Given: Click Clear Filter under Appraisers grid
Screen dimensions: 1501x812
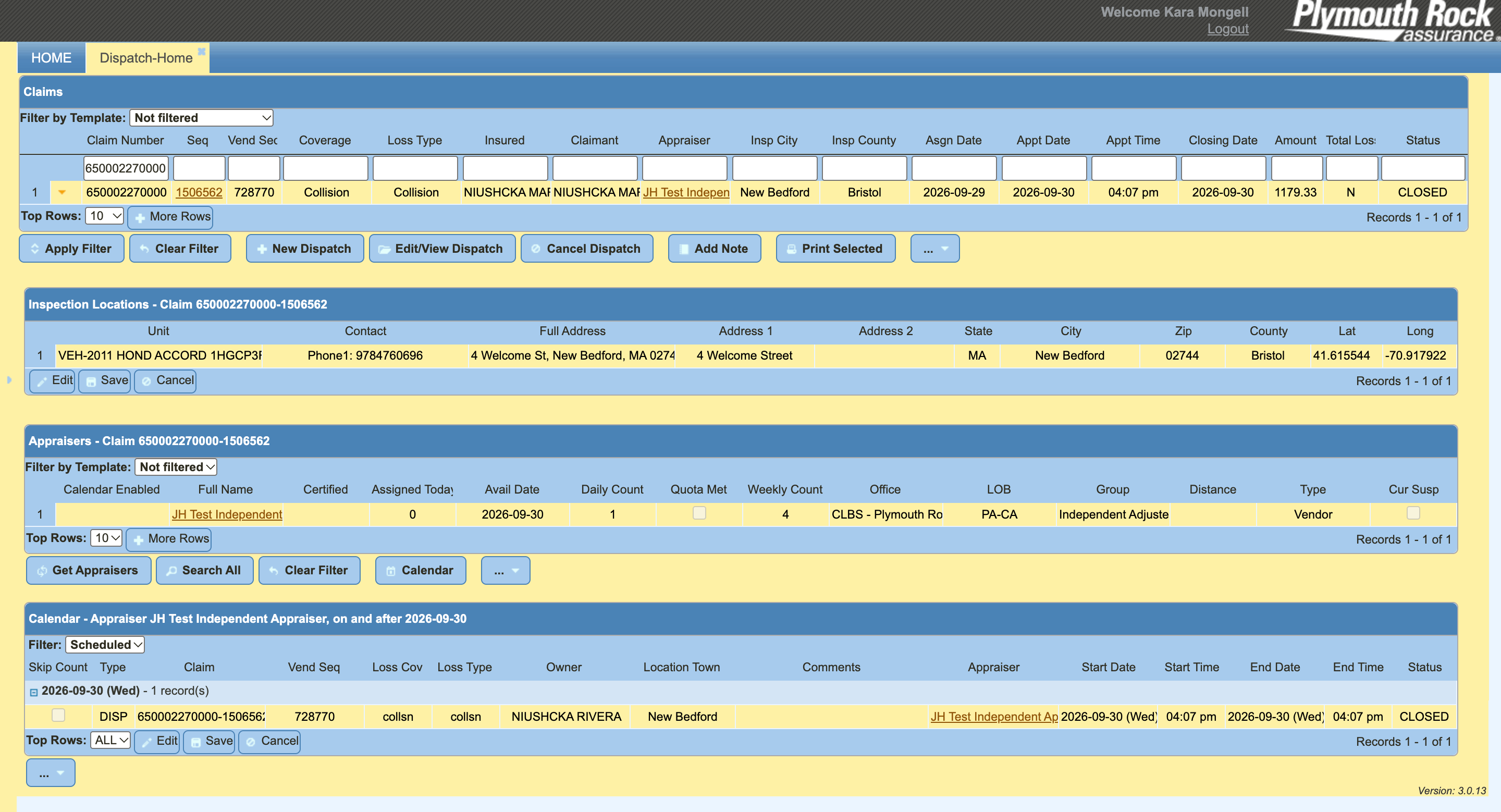Looking at the screenshot, I should 310,571.
